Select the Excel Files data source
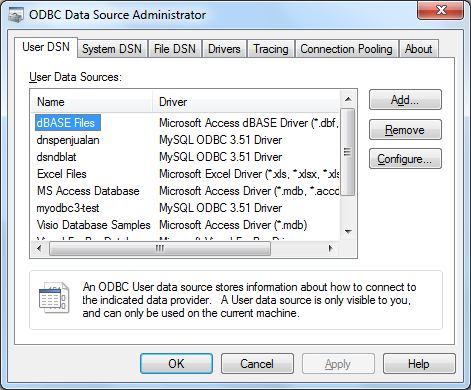 [x=62, y=174]
